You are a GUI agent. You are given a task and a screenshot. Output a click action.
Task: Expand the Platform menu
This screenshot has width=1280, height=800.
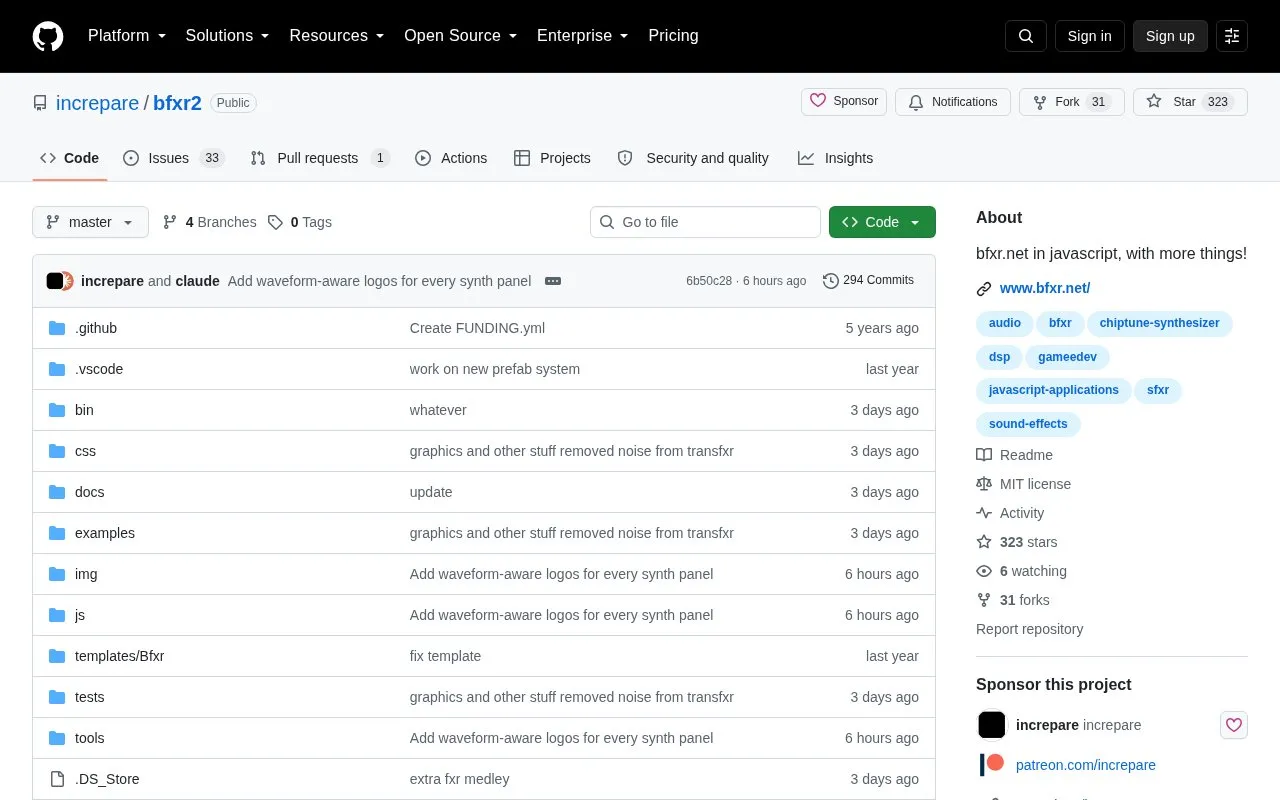tap(127, 36)
